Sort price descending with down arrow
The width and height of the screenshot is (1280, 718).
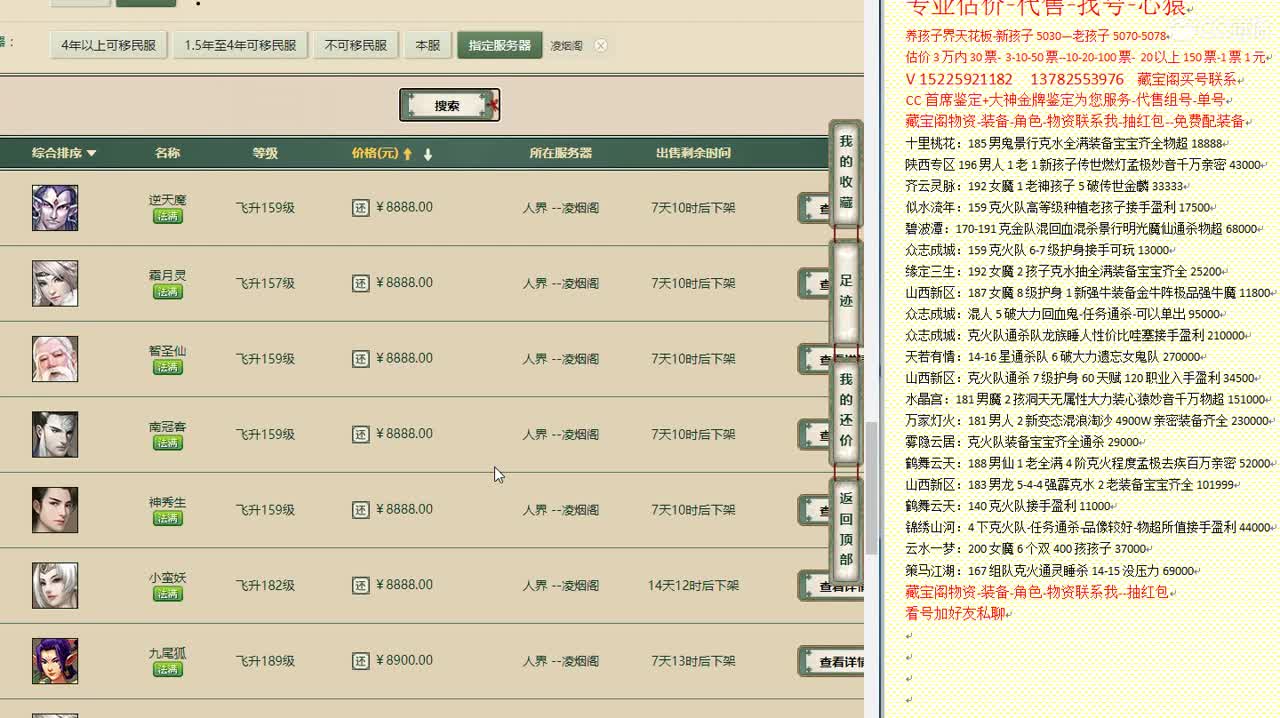428,154
